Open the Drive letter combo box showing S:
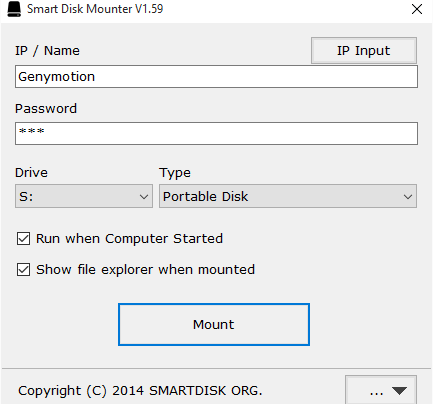 tap(84, 196)
